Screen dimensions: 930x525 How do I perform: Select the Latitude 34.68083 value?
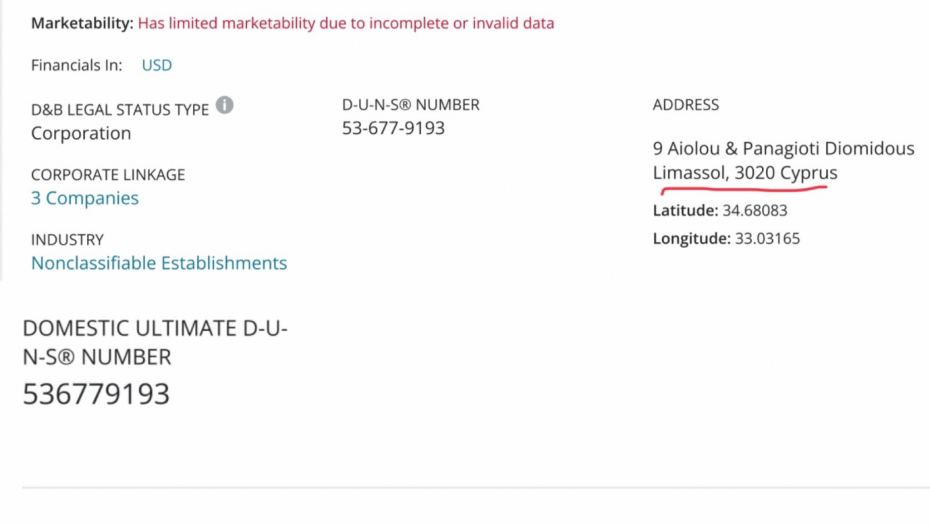(754, 211)
